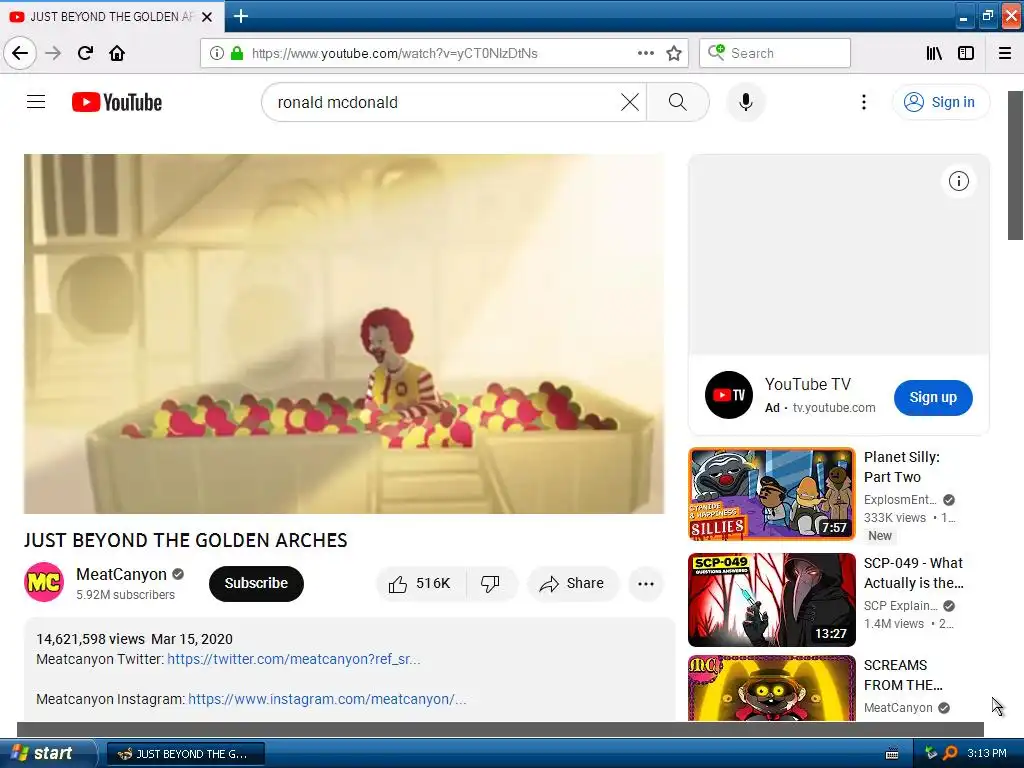Click the 14,621,598 views text
Image resolution: width=1024 pixels, height=768 pixels.
(90, 639)
